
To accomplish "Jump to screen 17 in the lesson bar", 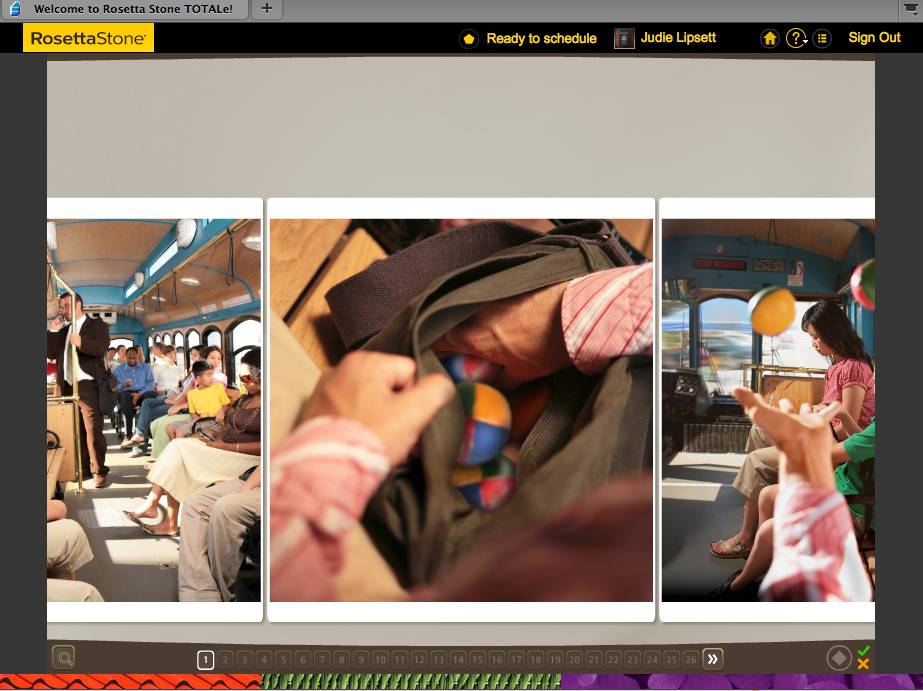I will click(x=516, y=660).
